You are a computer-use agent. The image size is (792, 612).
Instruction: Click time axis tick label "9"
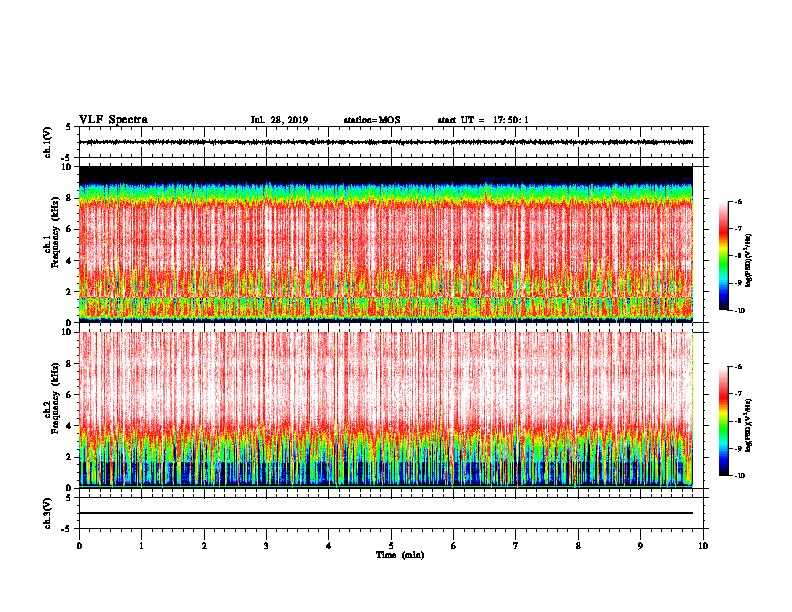click(x=640, y=545)
